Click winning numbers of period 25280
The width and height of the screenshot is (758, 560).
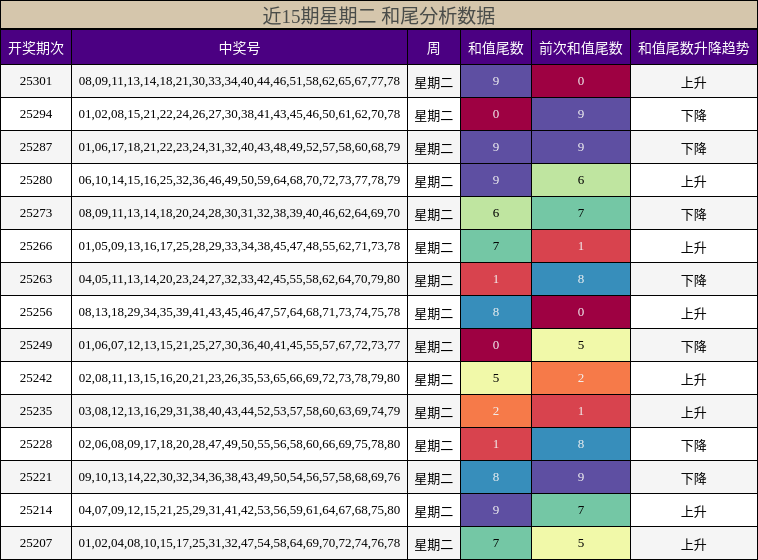[239, 180]
